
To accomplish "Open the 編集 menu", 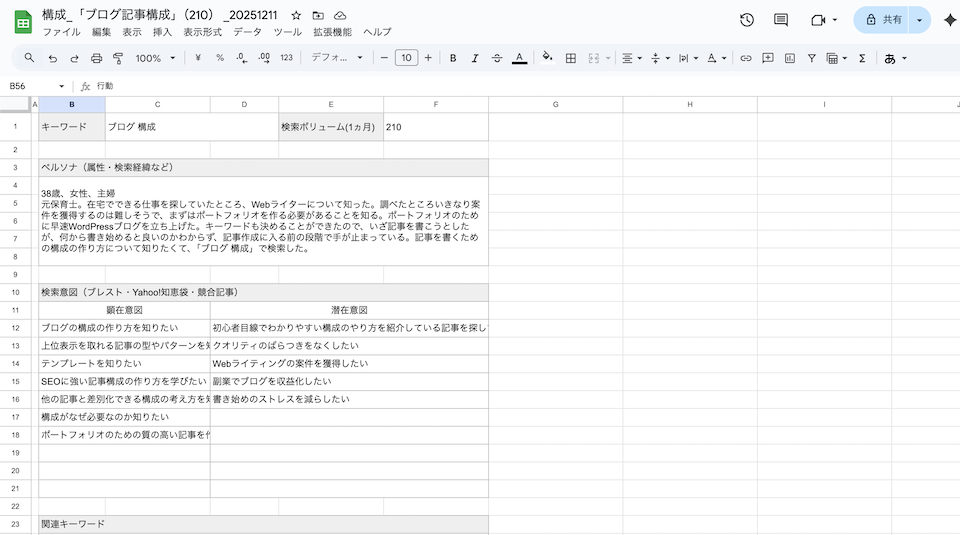I will 102,32.
